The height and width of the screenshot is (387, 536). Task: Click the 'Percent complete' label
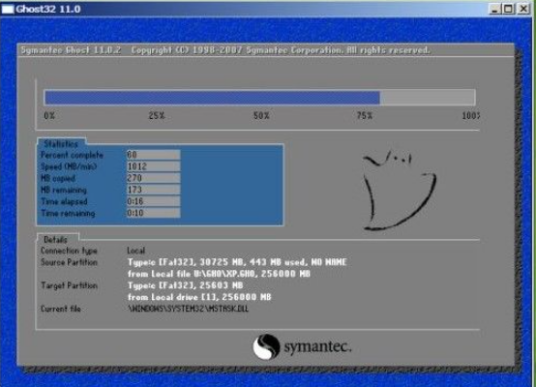tap(72, 155)
